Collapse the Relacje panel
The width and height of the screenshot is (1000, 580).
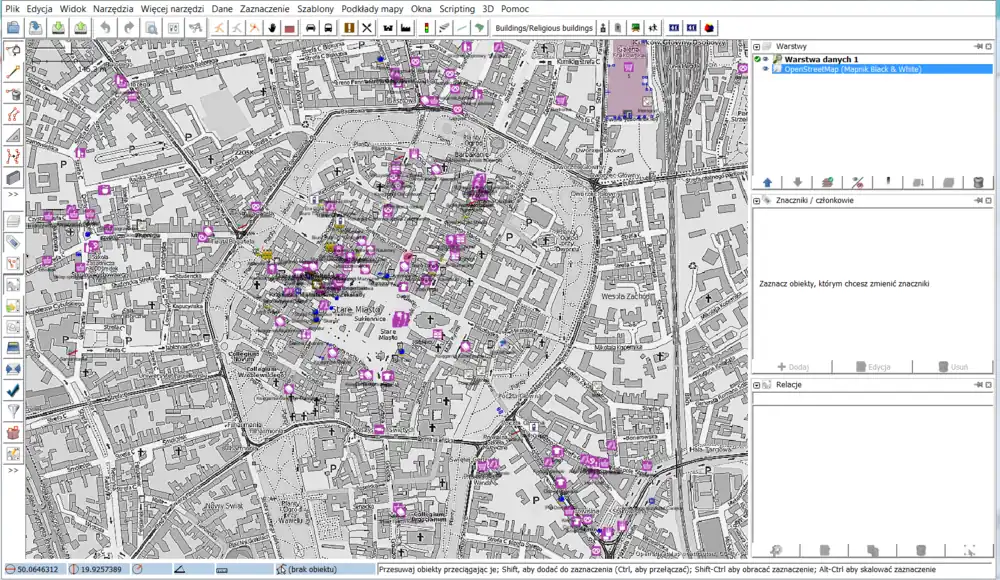[x=757, y=385]
